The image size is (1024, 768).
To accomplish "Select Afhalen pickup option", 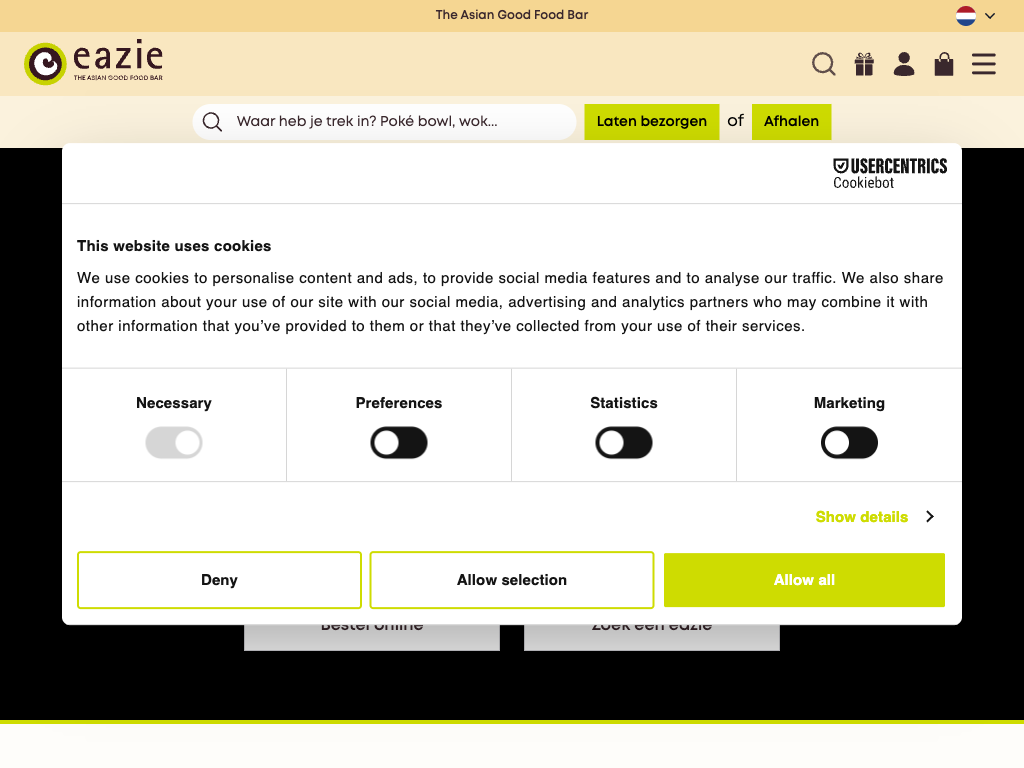I will 791,122.
